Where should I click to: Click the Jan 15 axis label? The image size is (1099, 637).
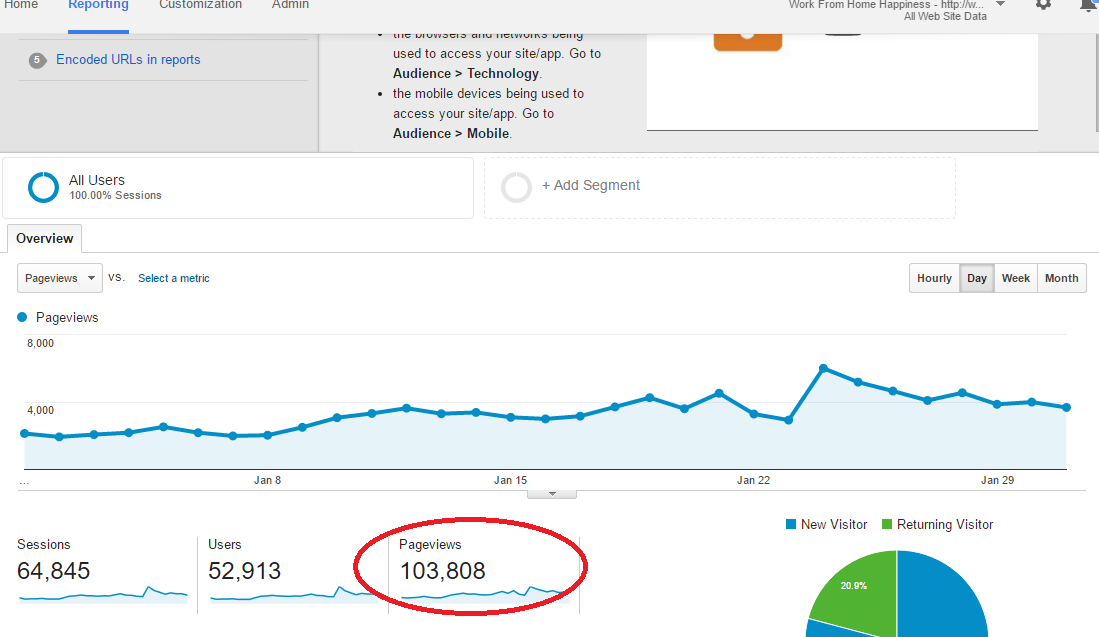pos(510,480)
